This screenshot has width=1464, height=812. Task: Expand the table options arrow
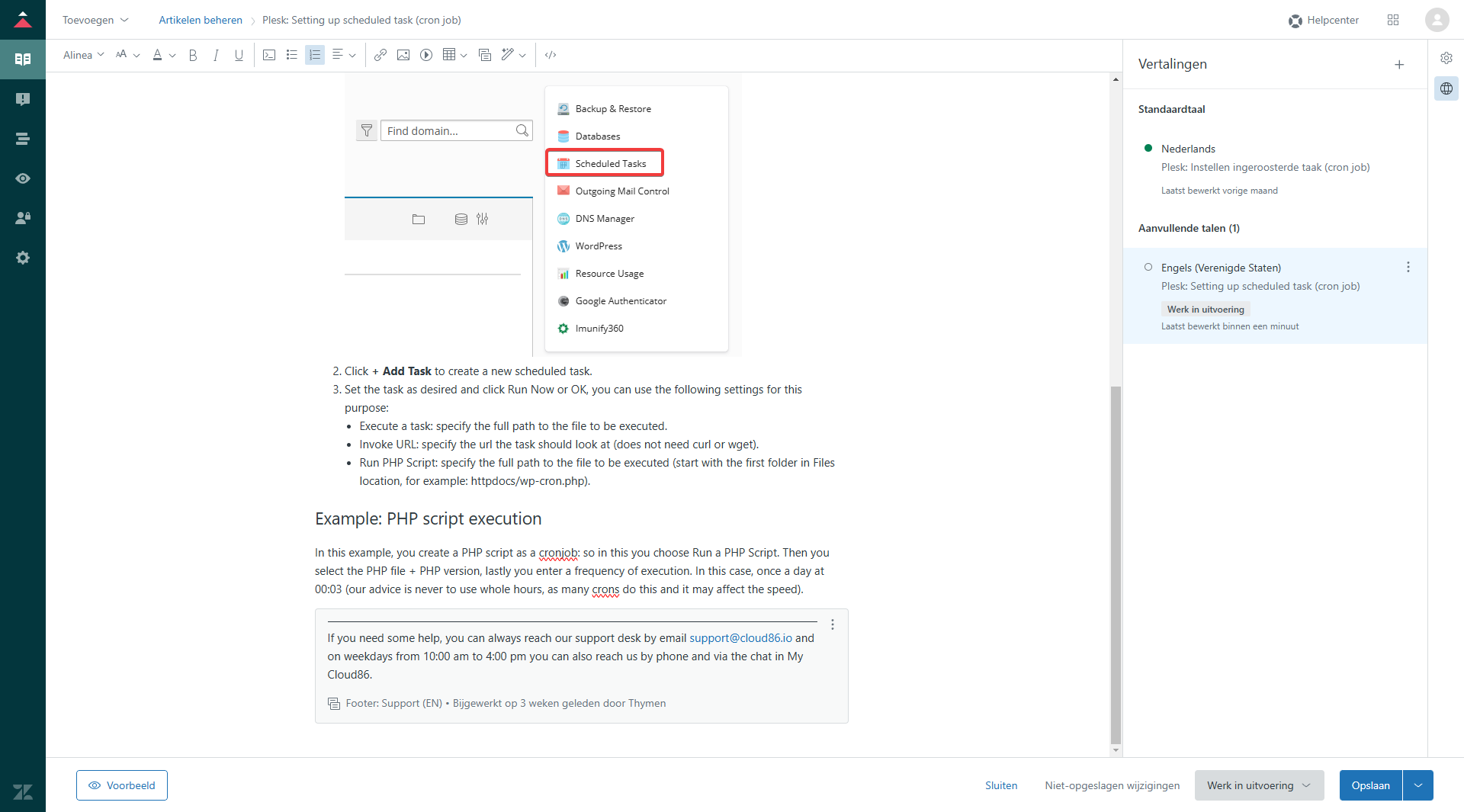click(x=464, y=55)
